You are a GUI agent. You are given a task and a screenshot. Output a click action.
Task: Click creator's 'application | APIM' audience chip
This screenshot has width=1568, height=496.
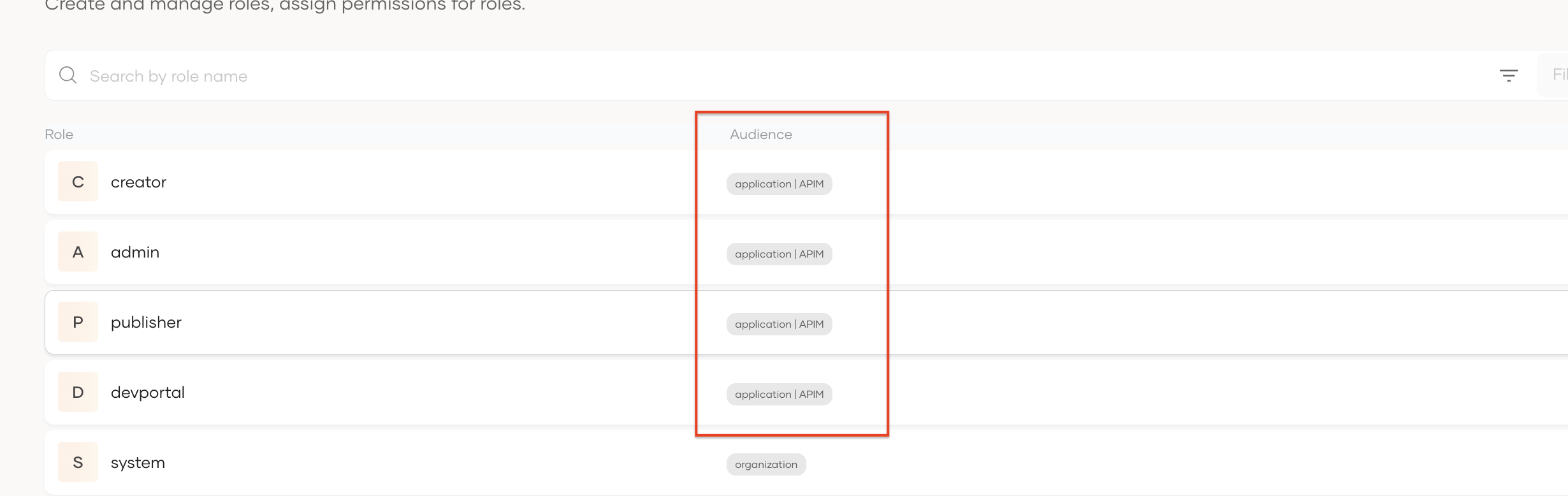[x=779, y=184]
